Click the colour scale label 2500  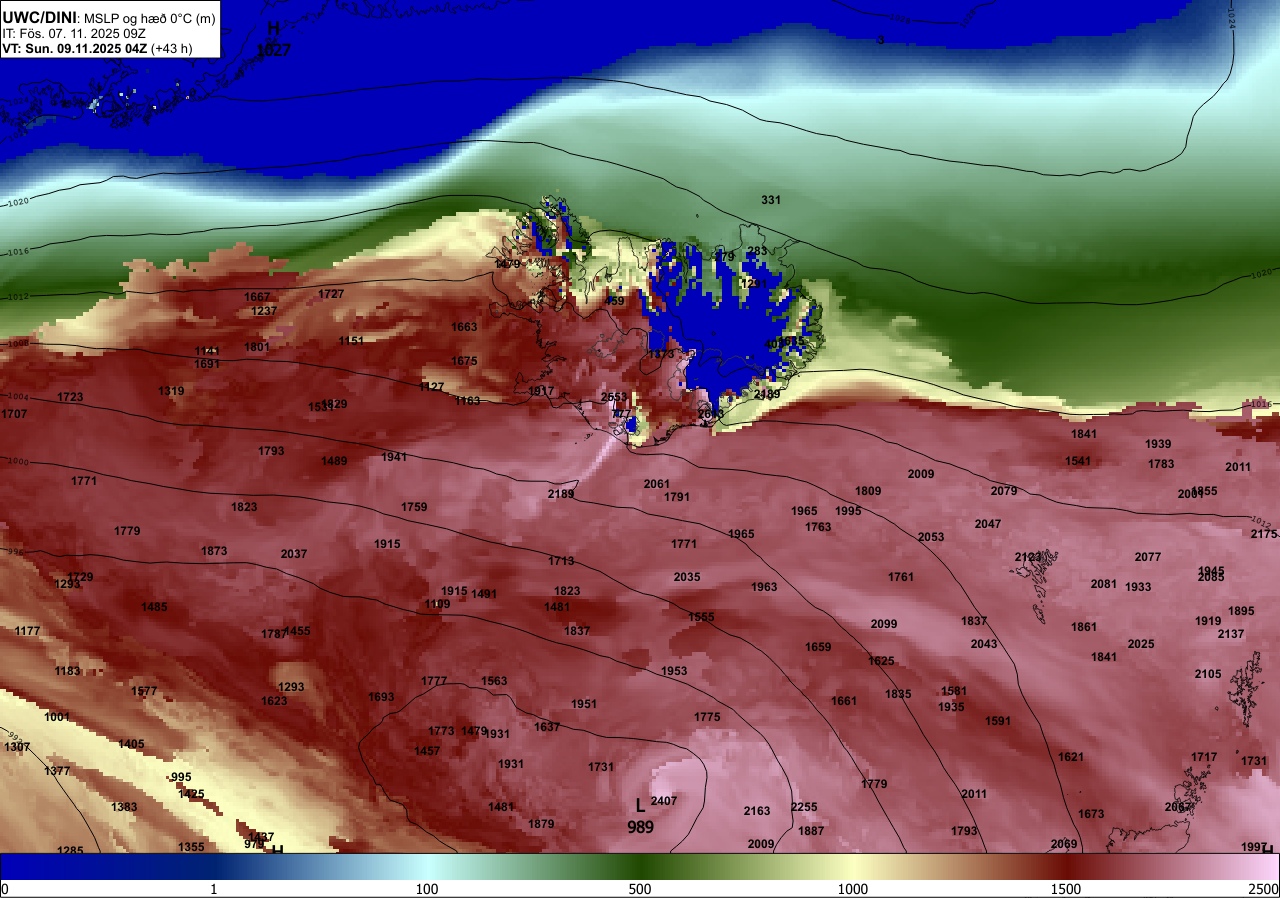[1264, 889]
